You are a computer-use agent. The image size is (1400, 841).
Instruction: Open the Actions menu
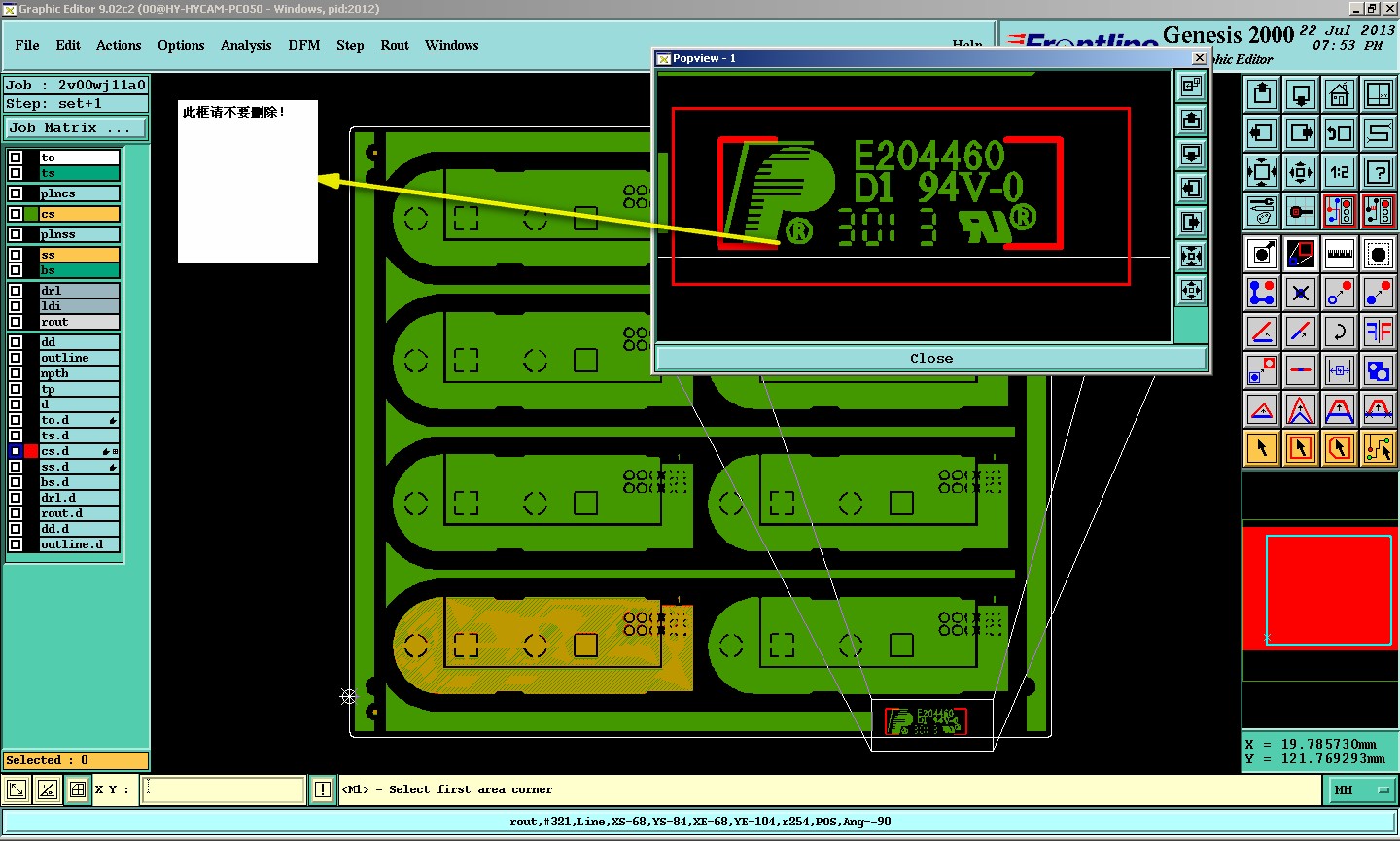pyautogui.click(x=119, y=46)
